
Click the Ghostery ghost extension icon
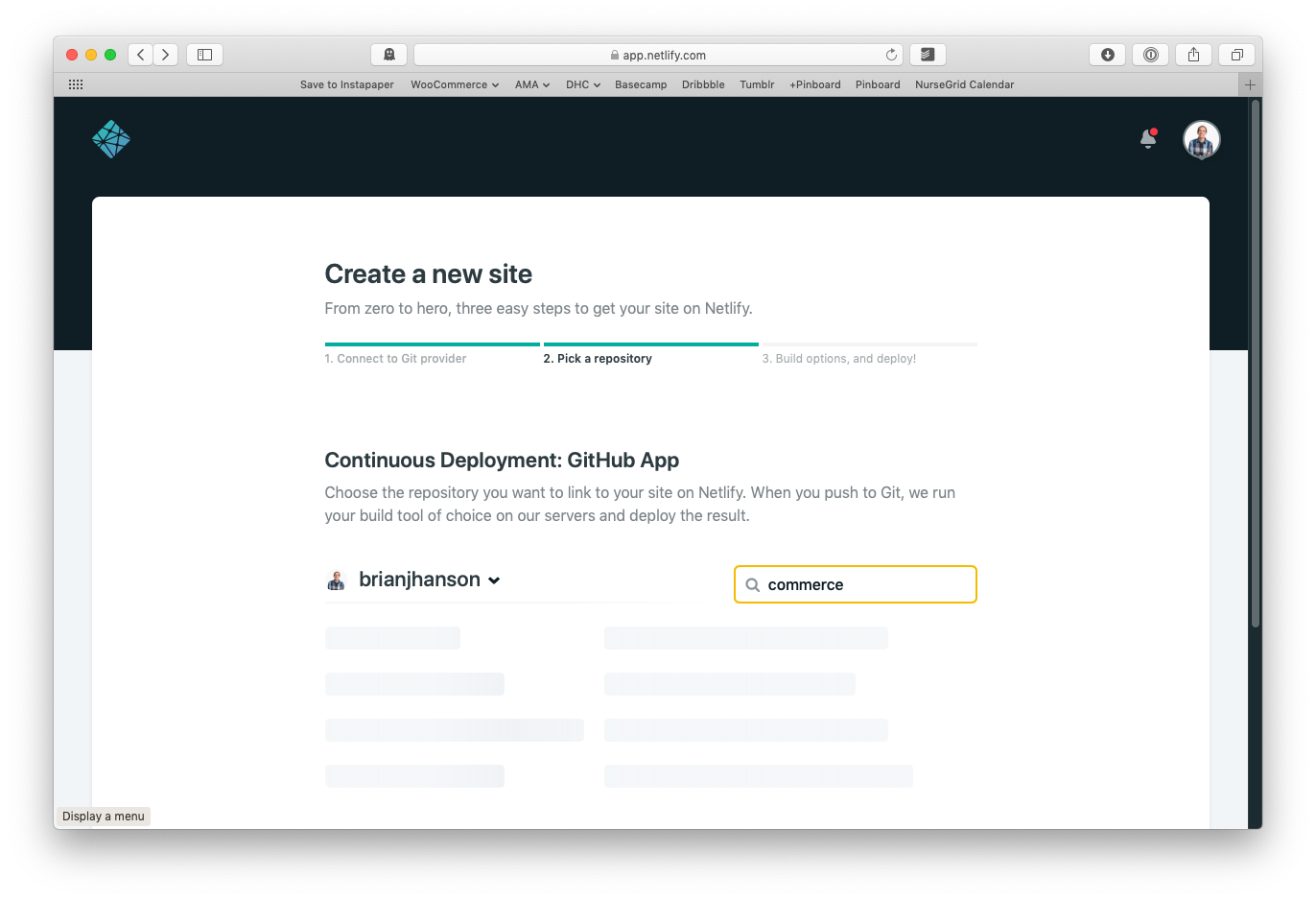point(388,55)
